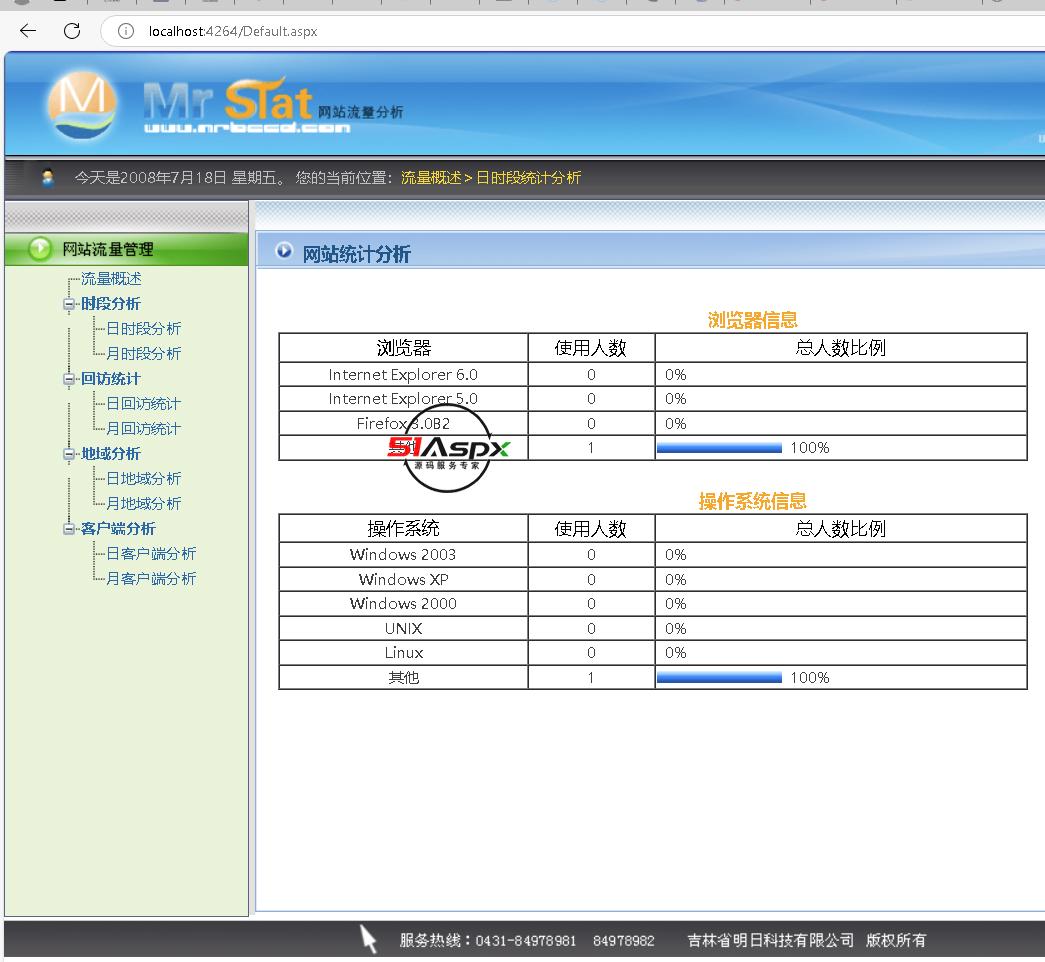Viewport: 1045px width, 962px height.
Task: Collapse the 地域分析 tree node
Action: coord(69,454)
